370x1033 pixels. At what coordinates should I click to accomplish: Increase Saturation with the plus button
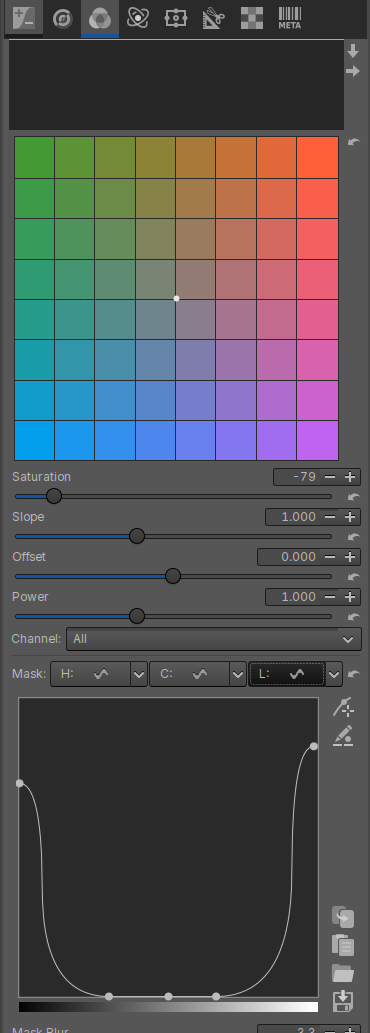pyautogui.click(x=350, y=477)
